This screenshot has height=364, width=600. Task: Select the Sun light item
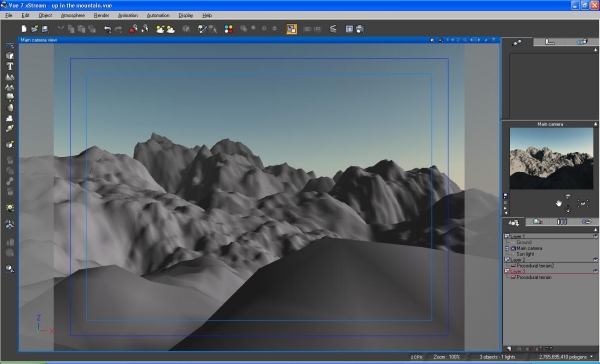tap(525, 254)
